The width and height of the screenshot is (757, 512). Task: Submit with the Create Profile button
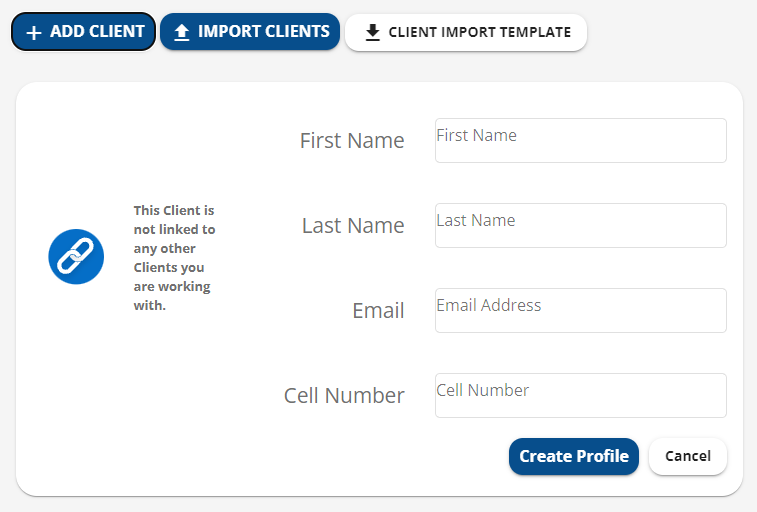(574, 457)
